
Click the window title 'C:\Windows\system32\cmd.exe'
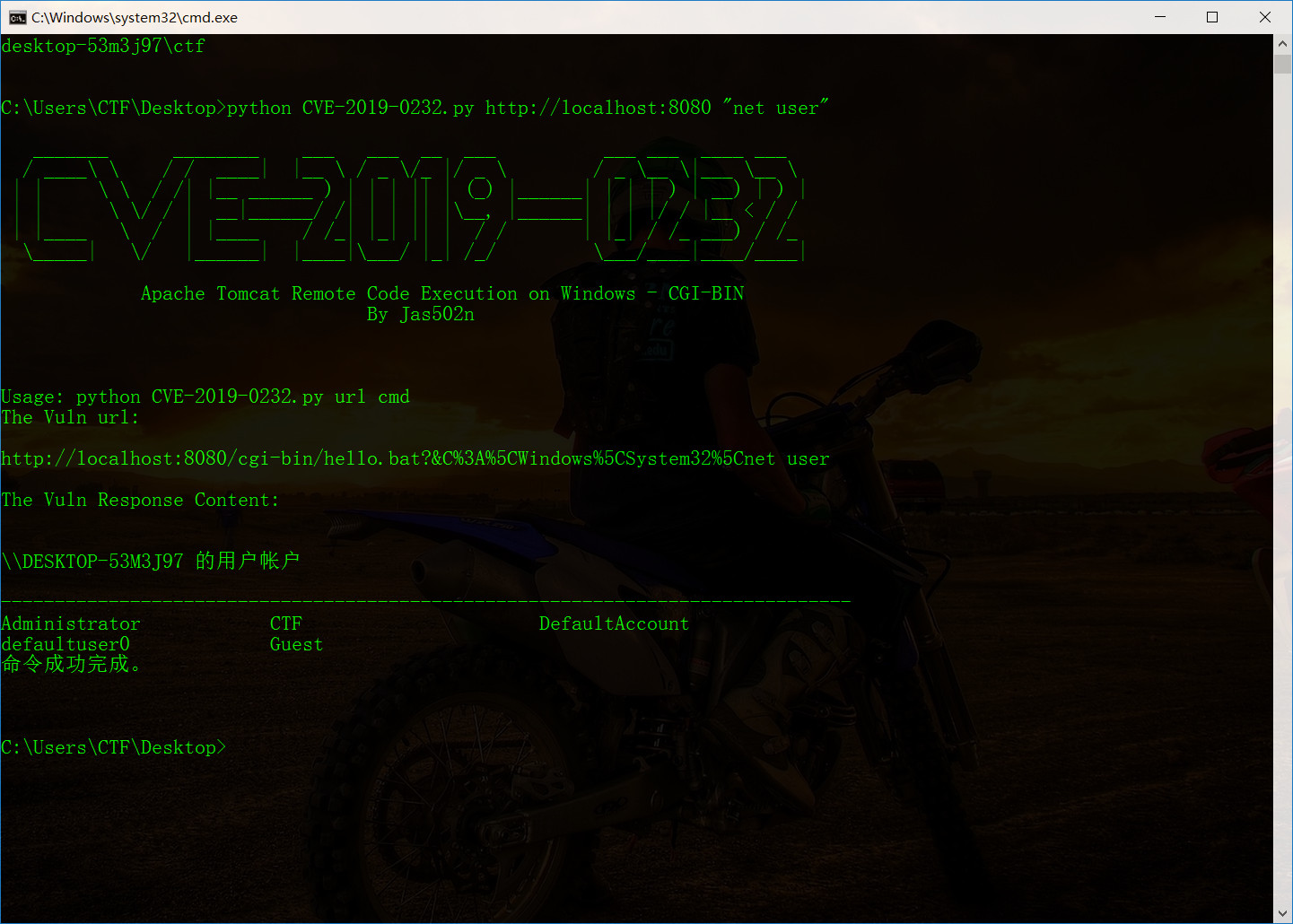click(x=135, y=17)
